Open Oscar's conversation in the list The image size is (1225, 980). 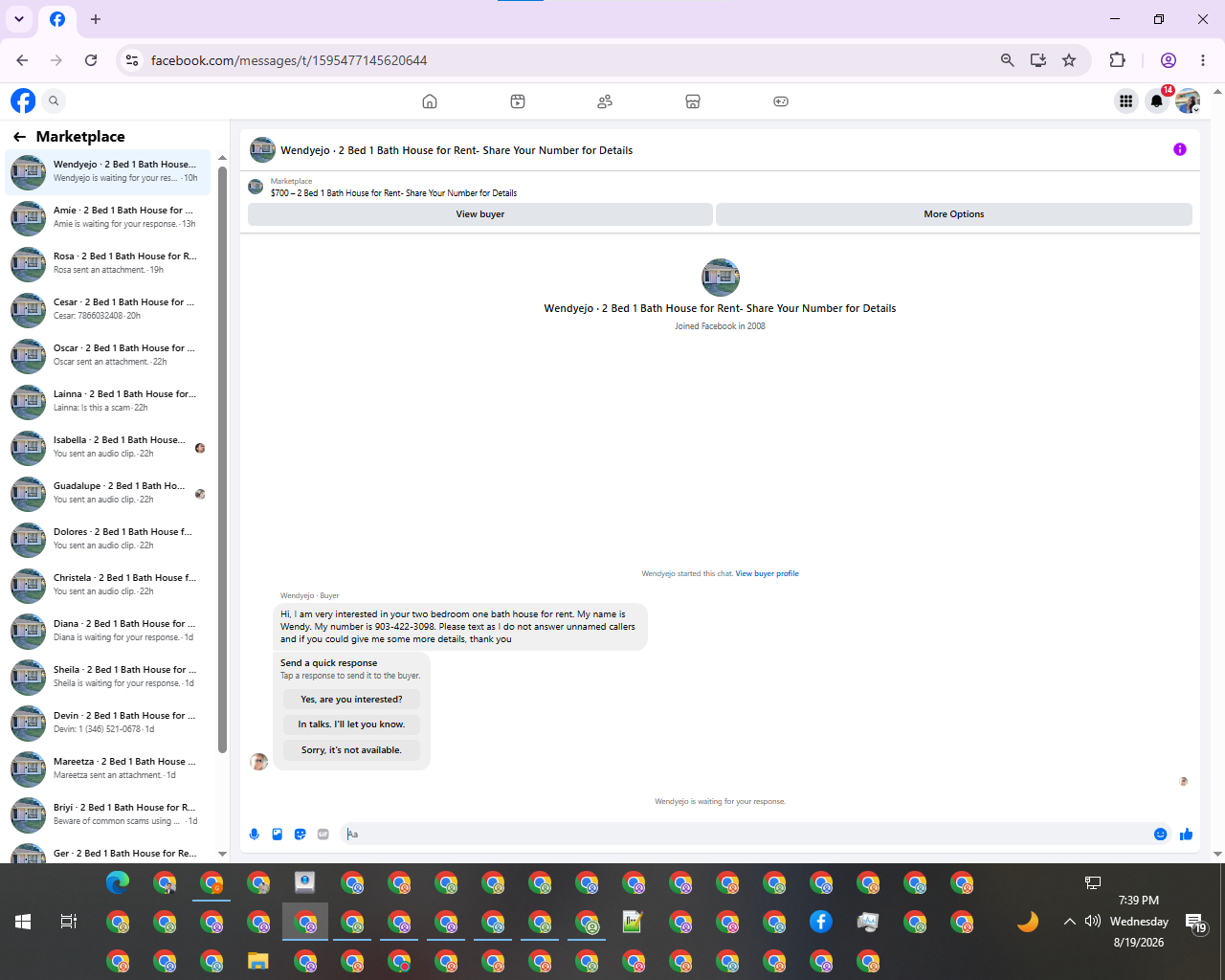[x=107, y=355]
